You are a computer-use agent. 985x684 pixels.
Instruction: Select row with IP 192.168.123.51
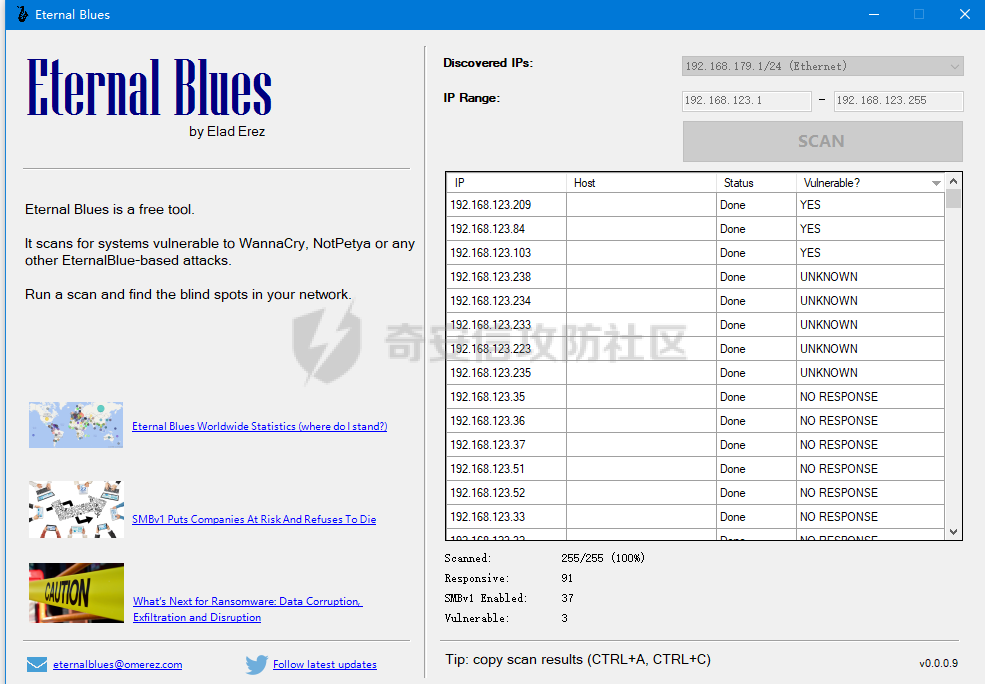coord(695,469)
